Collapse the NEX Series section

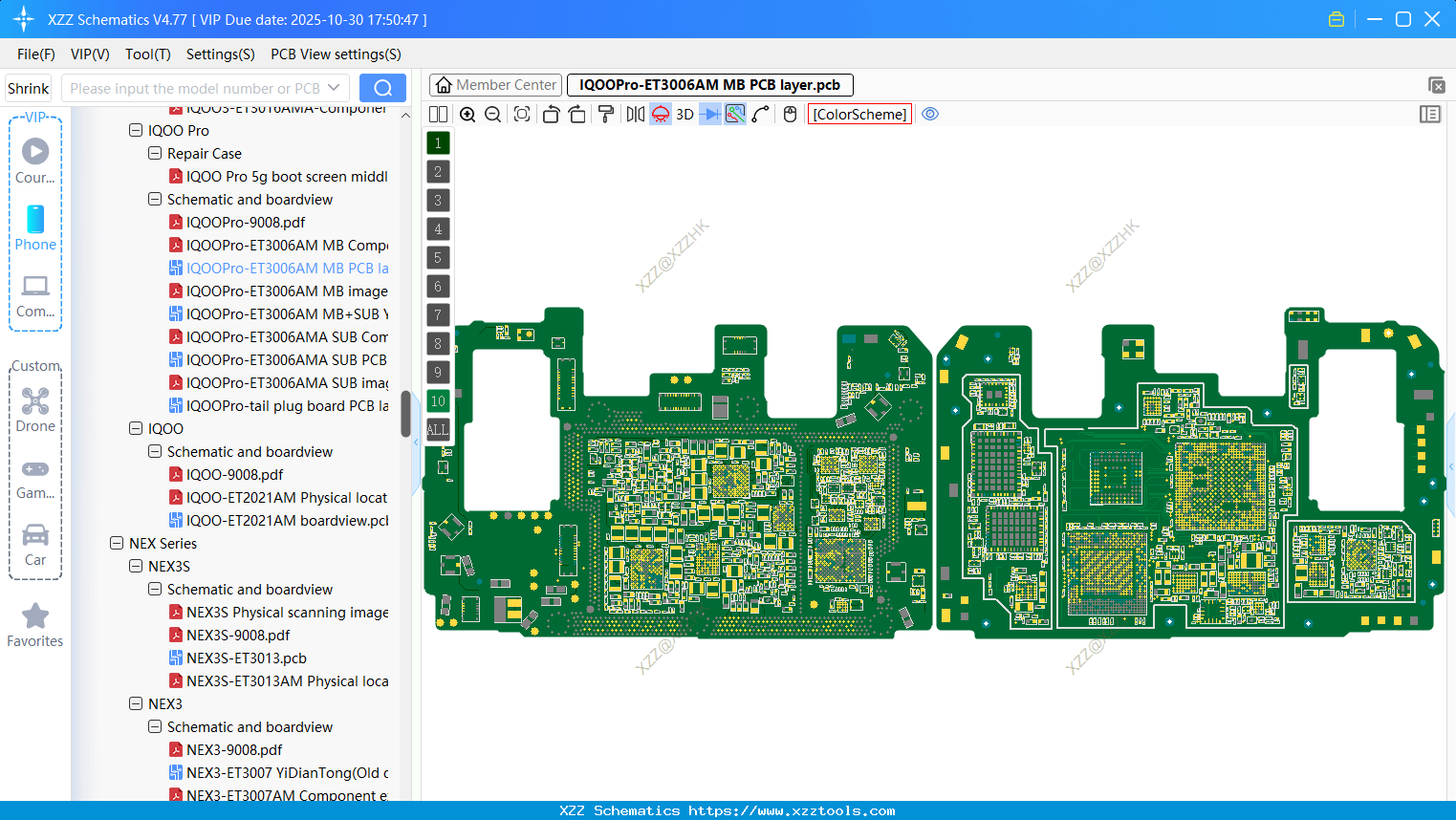tap(117, 543)
